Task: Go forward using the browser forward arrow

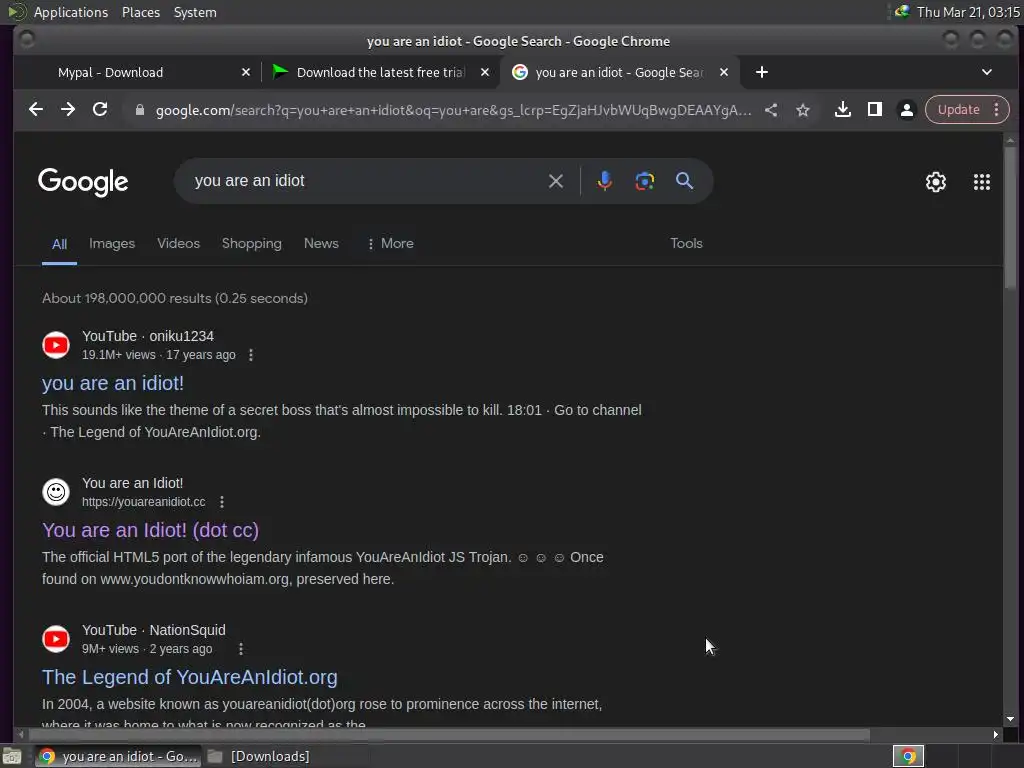Action: tap(68, 110)
